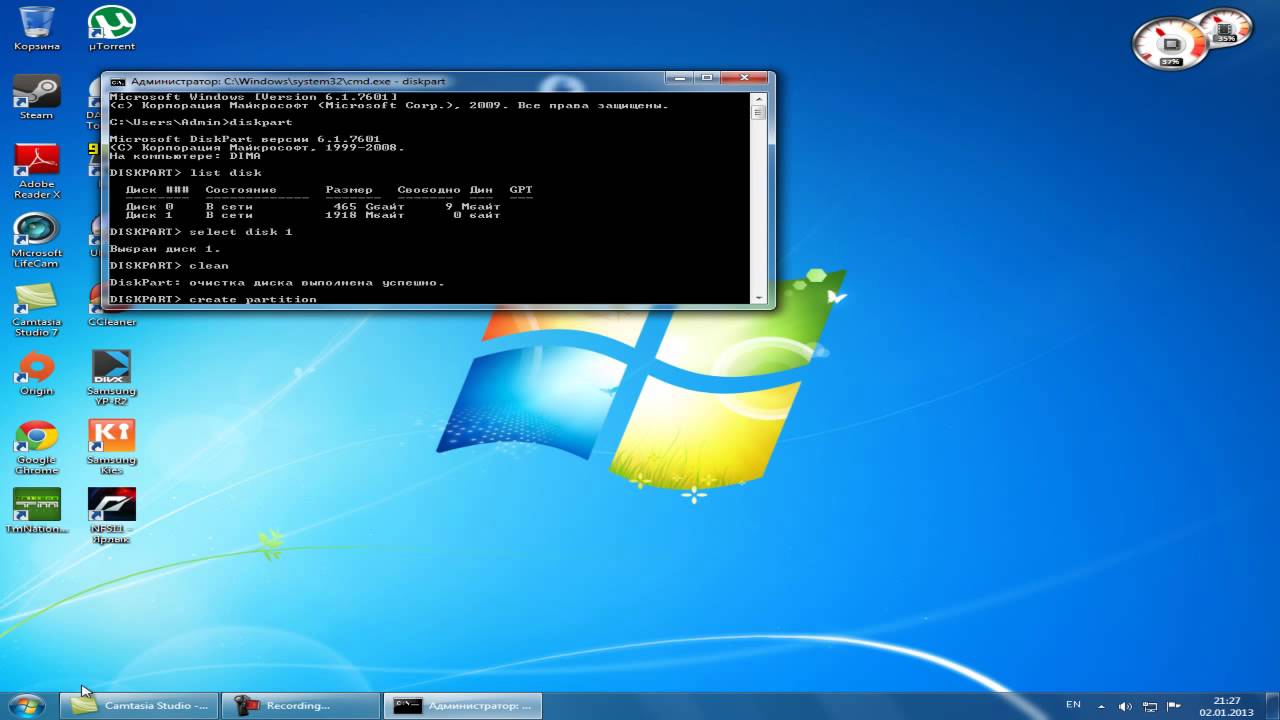
Task: Open the Корзина recycle bin icon
Action: [x=37, y=28]
